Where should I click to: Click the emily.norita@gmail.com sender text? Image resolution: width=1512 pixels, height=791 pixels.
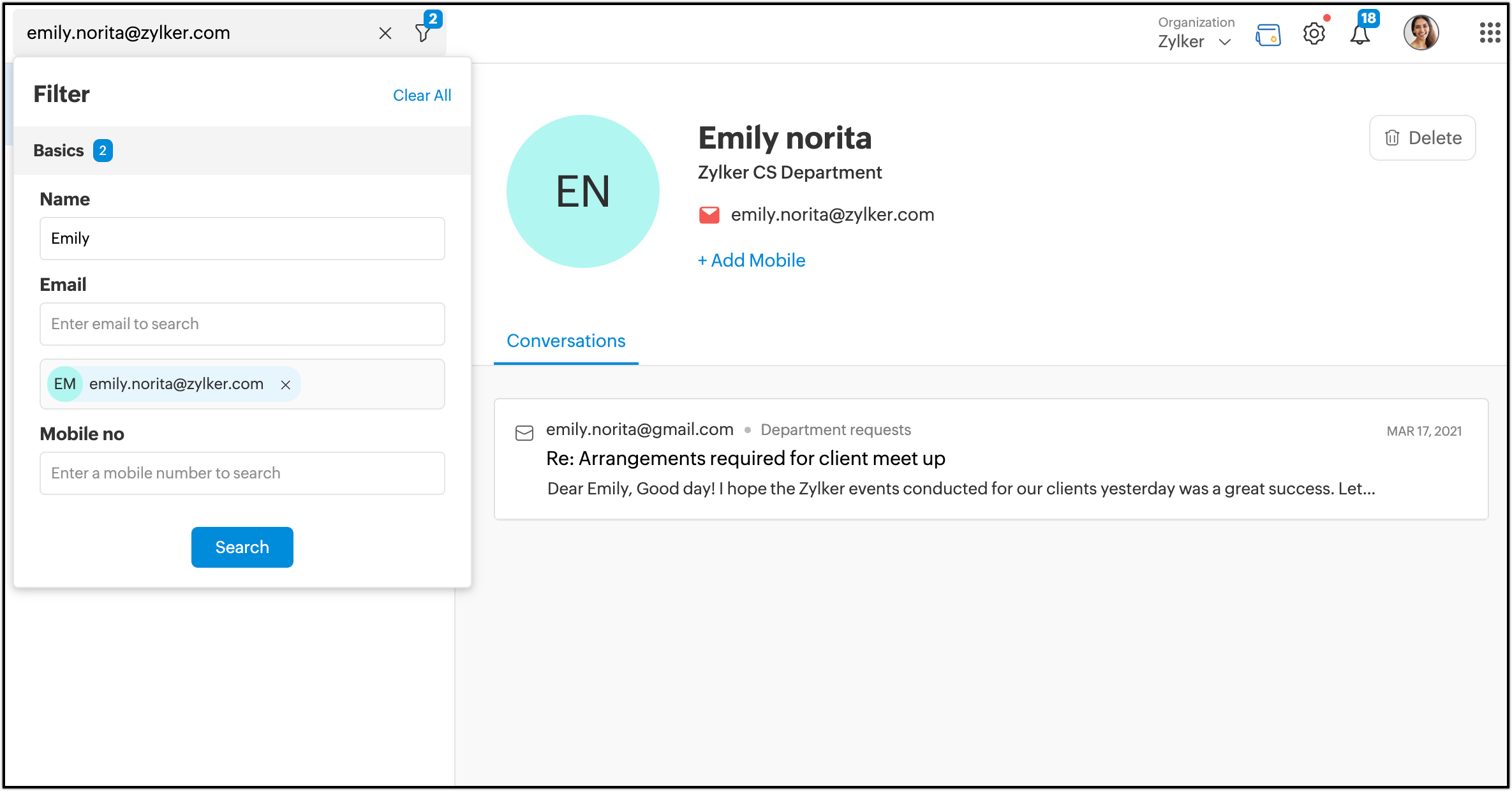click(640, 430)
